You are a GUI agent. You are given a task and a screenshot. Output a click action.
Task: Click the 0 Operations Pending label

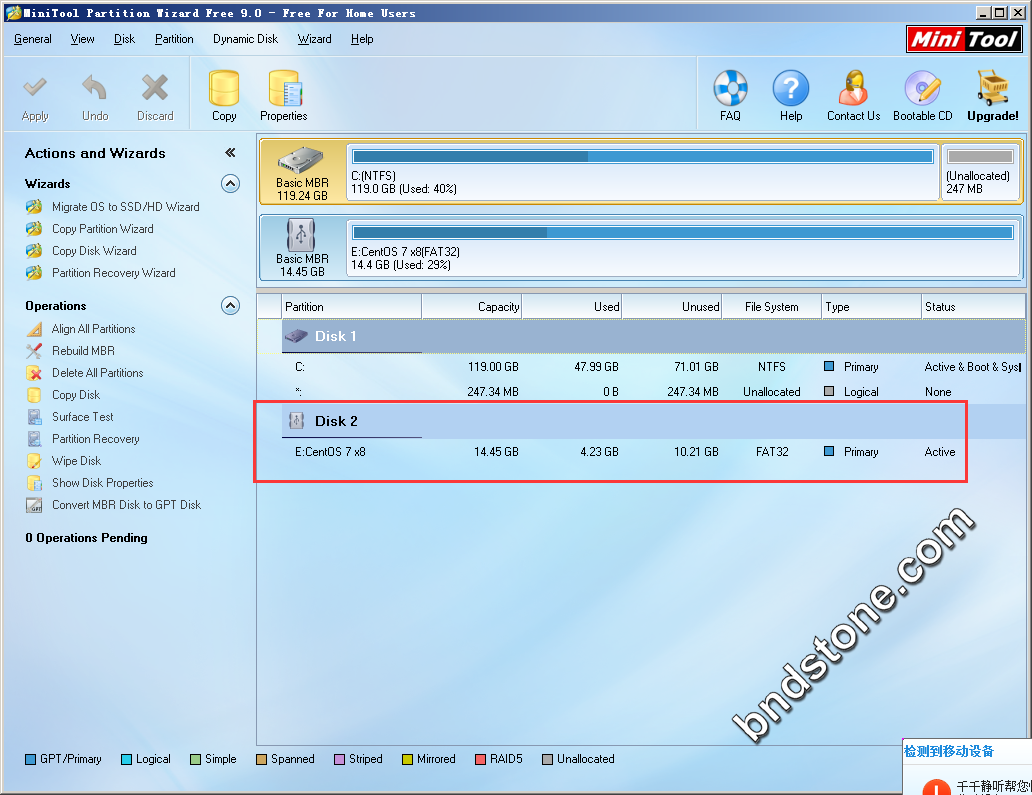[86, 538]
